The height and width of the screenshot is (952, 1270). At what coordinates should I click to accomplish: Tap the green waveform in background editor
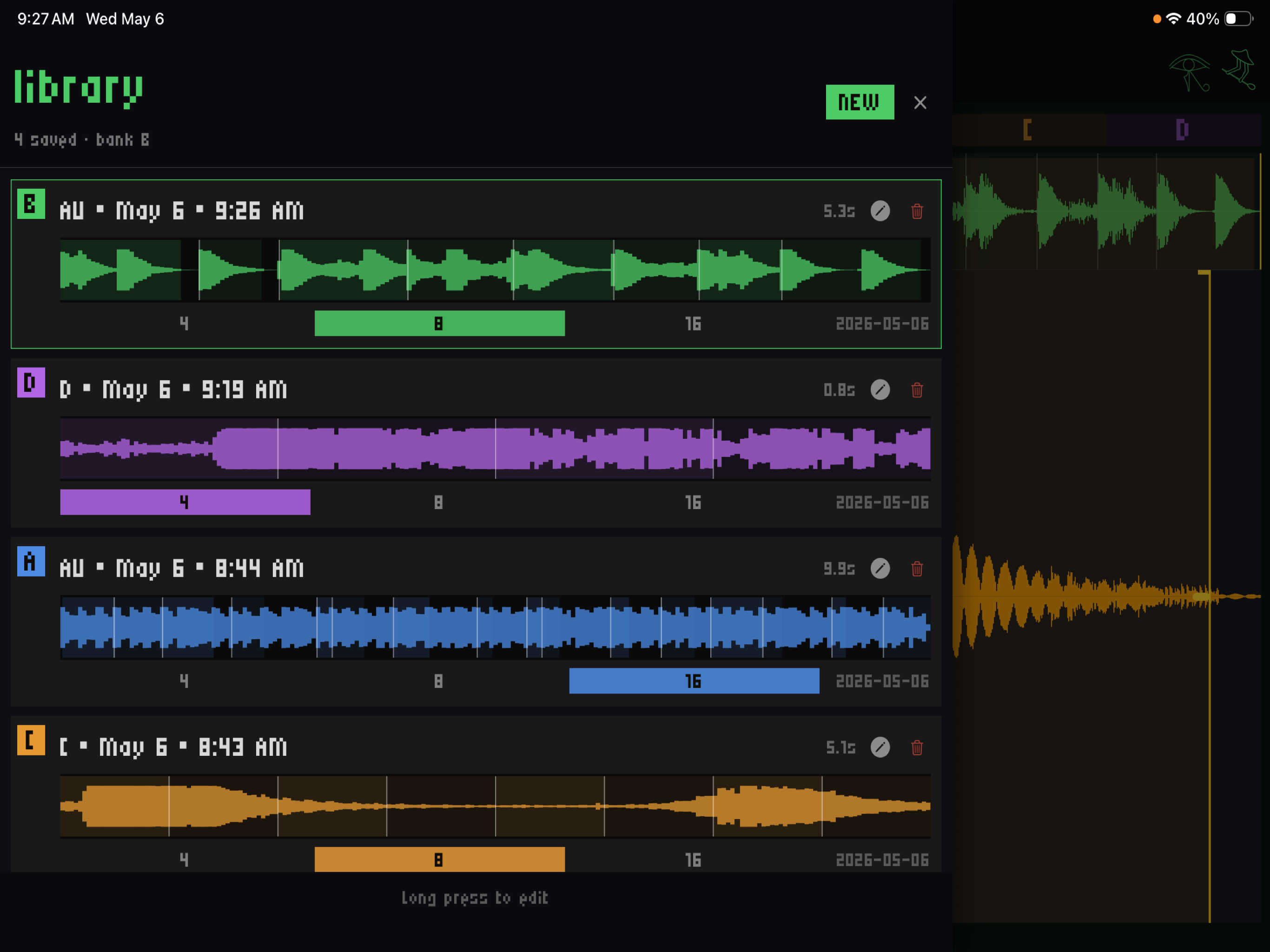tap(1106, 212)
